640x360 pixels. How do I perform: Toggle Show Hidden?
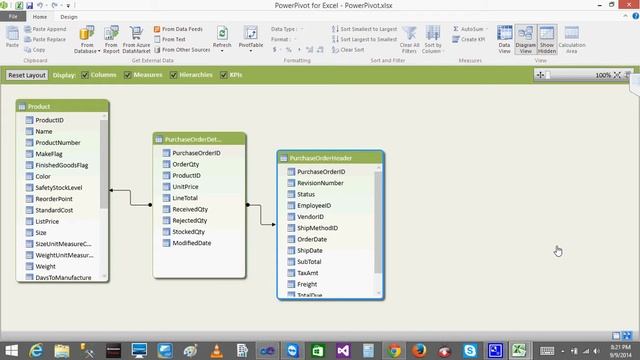tap(547, 40)
